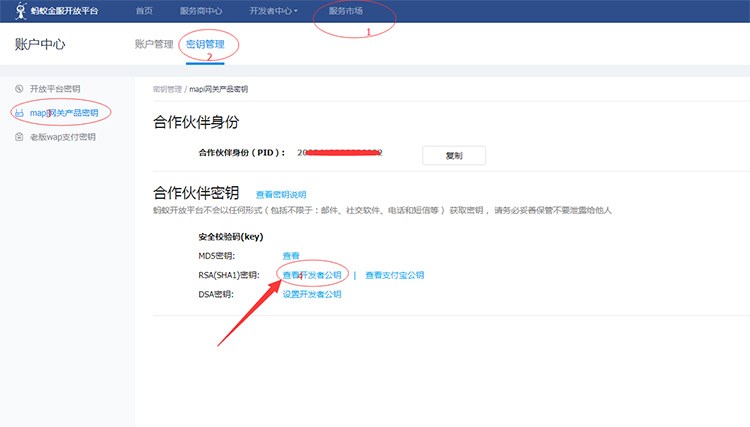This screenshot has height=427, width=750.
Task: Select 开放平台密钥 in the sidebar
Action: point(55,88)
